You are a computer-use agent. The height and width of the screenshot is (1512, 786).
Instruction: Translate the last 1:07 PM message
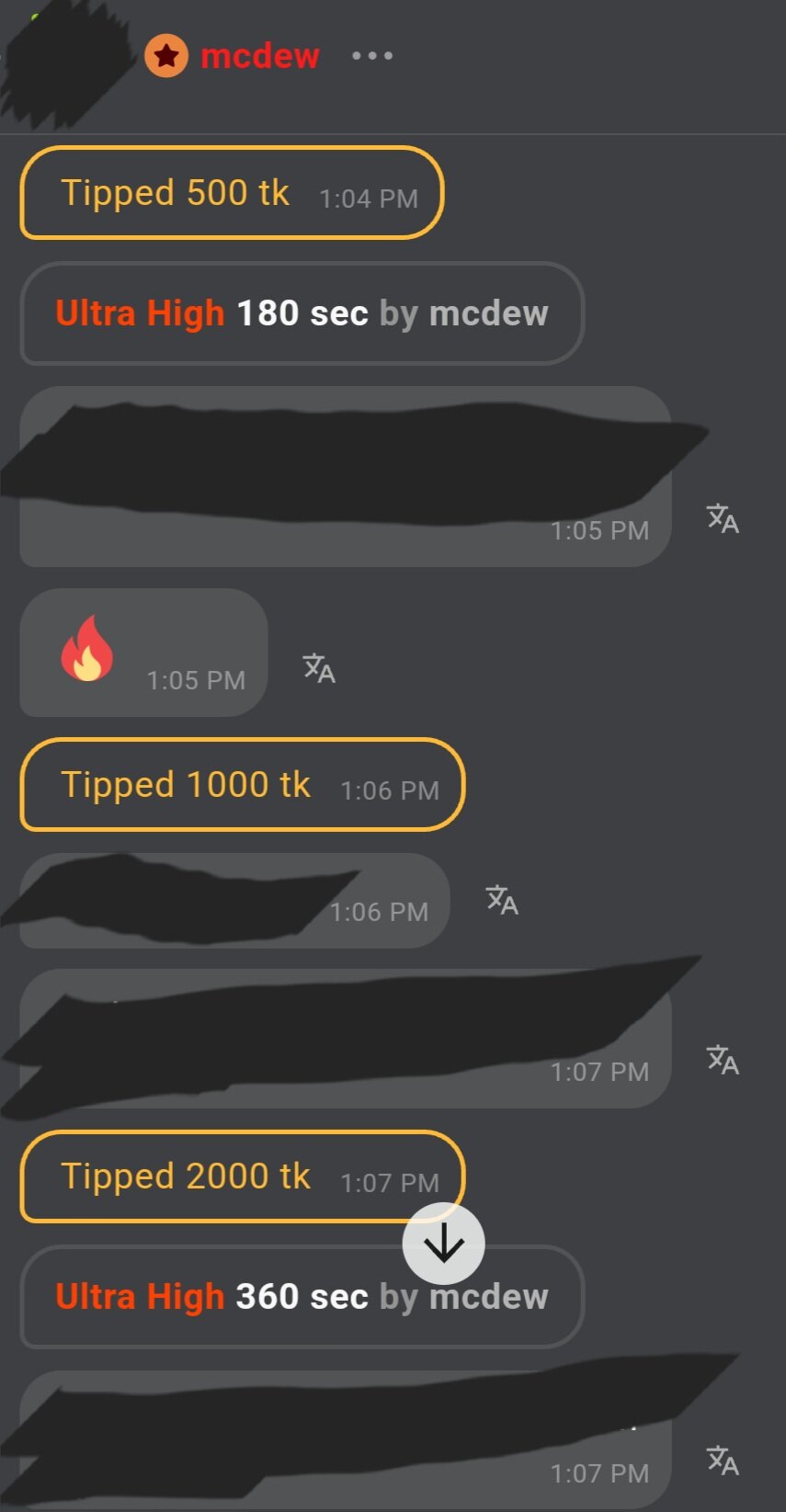pyautogui.click(x=723, y=1461)
